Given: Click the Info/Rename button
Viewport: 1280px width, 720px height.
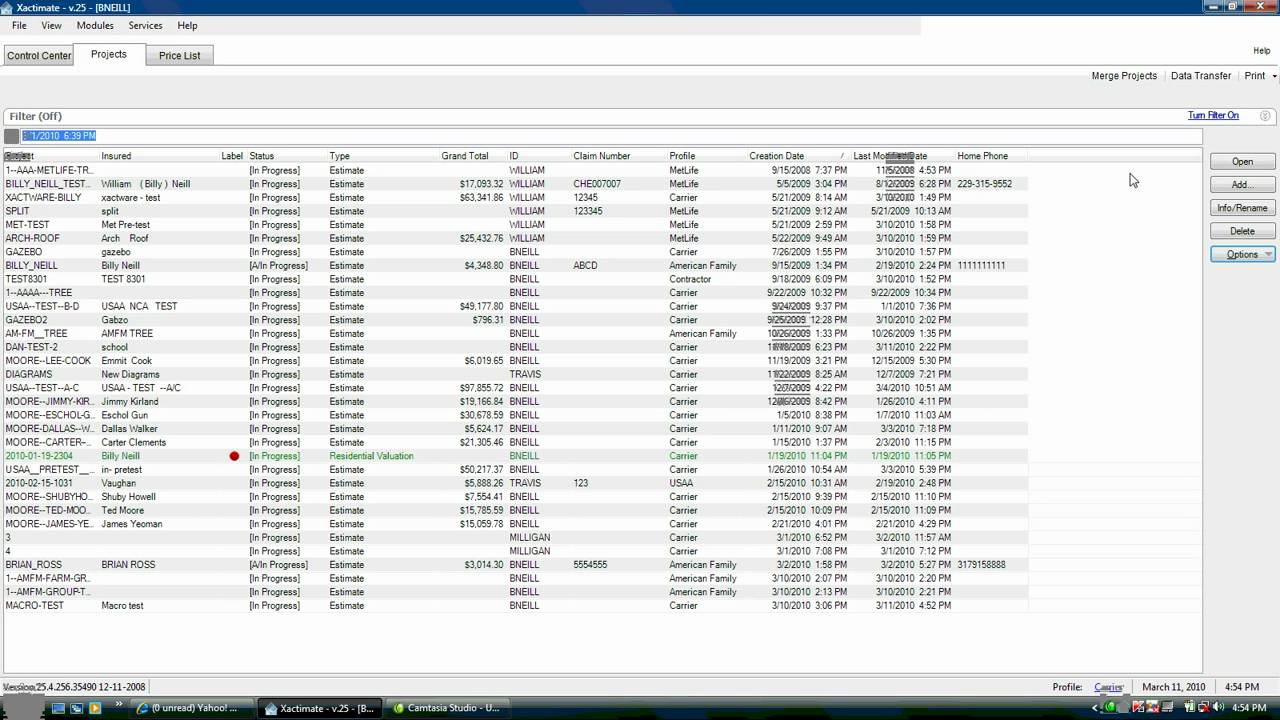Looking at the screenshot, I should 1242,208.
